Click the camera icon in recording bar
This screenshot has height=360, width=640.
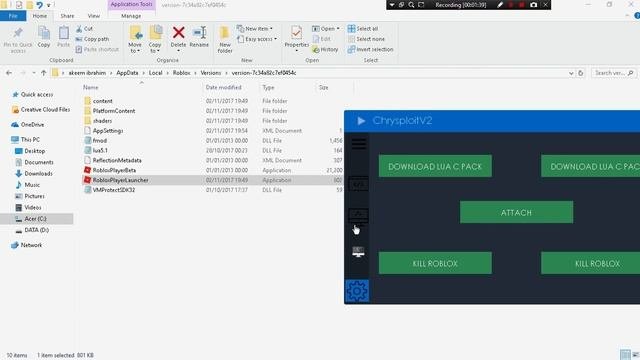(x=533, y=5)
